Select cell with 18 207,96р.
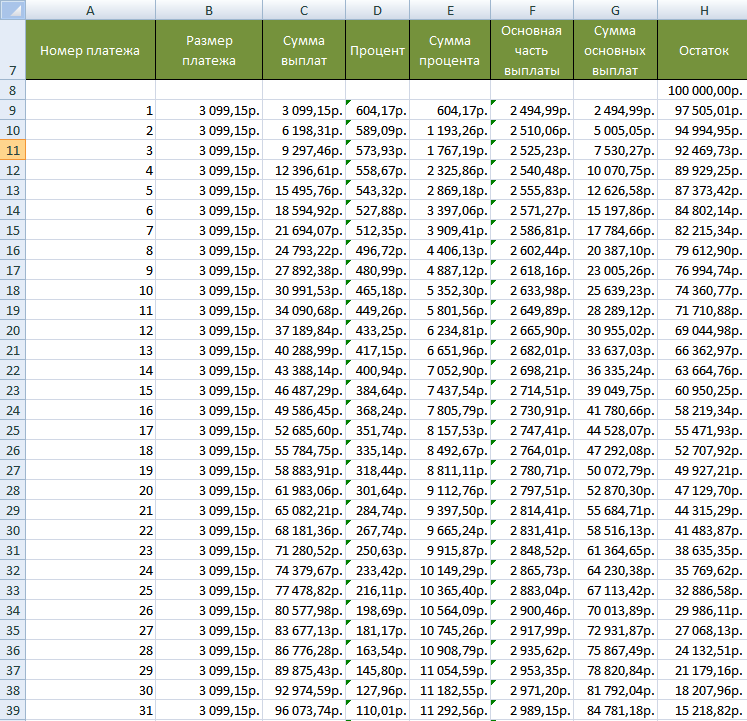The image size is (747, 721). click(x=703, y=691)
